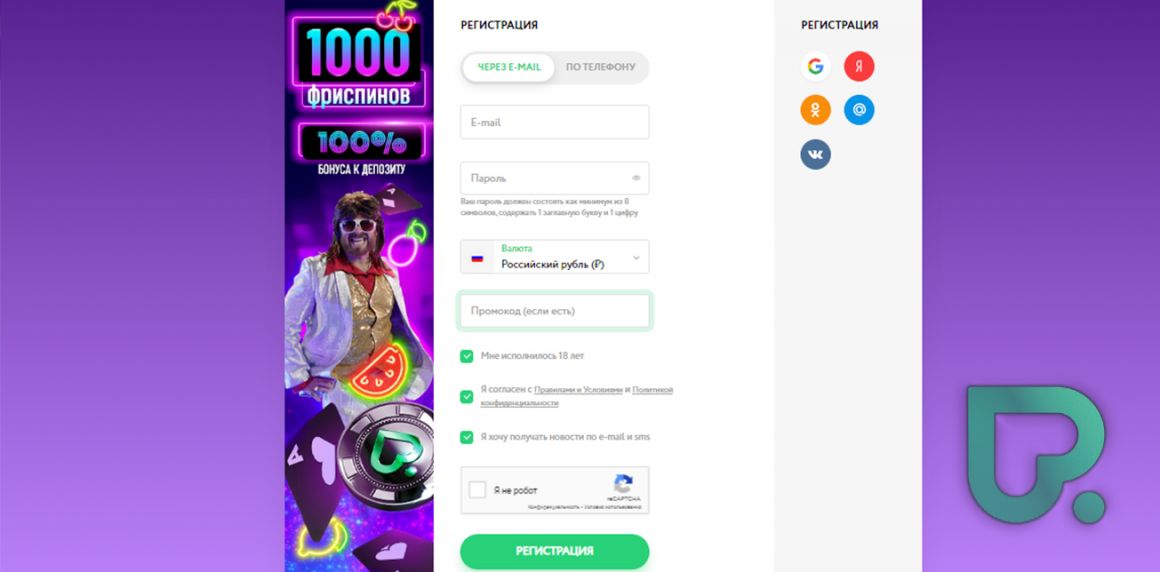1160x572 pixels.
Task: Click the large green Pokerdom logo
Action: coord(1036,455)
